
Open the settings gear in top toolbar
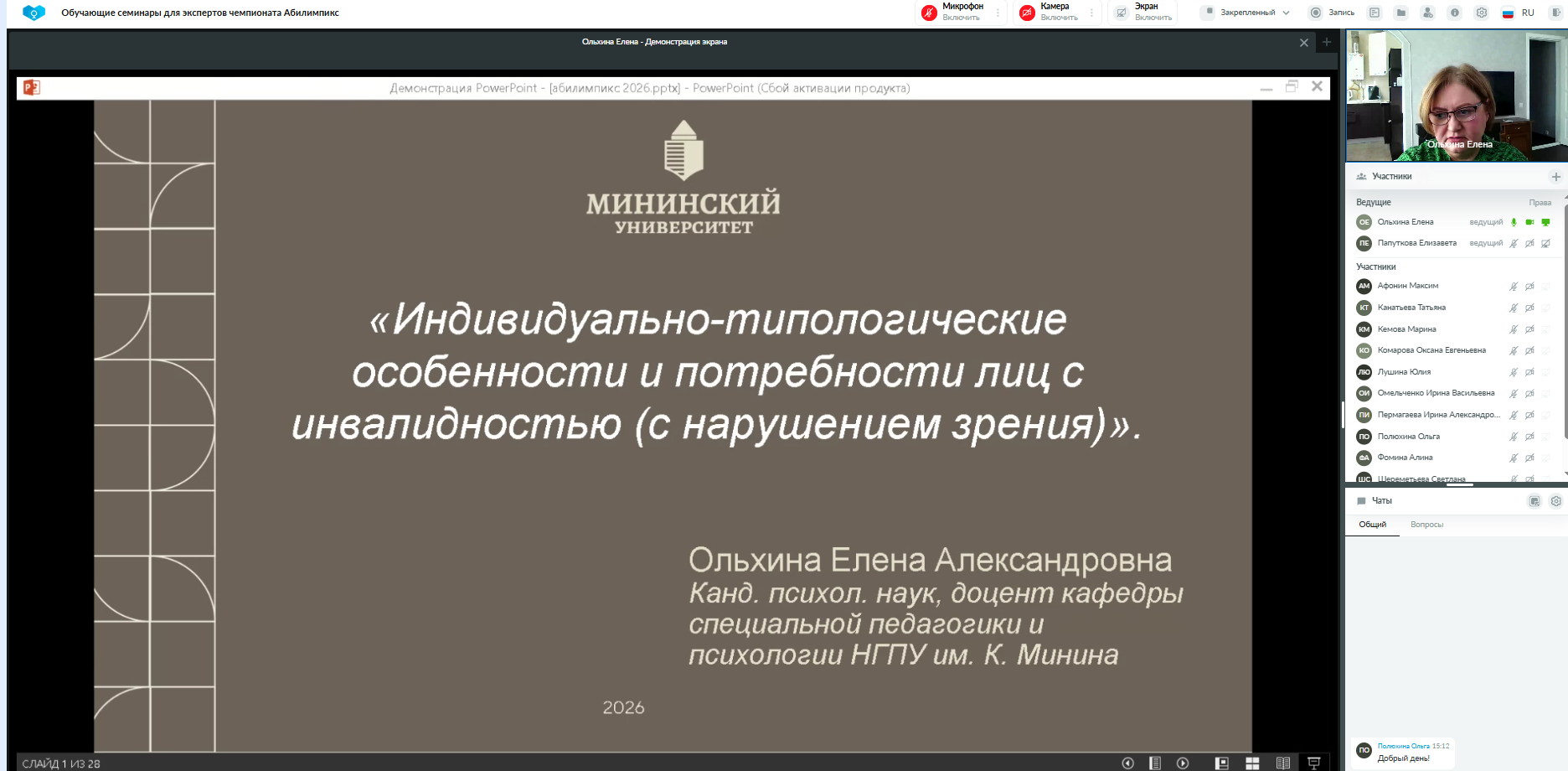click(x=1482, y=13)
